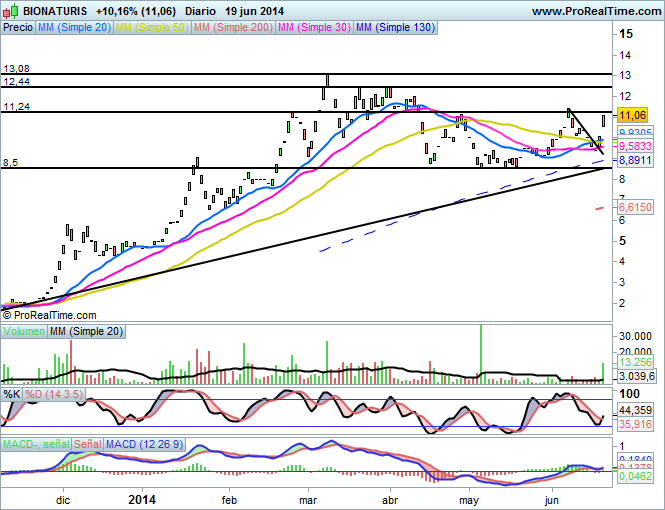Click the MM (Simple 200) label
The height and width of the screenshot is (510, 665).
[231, 29]
